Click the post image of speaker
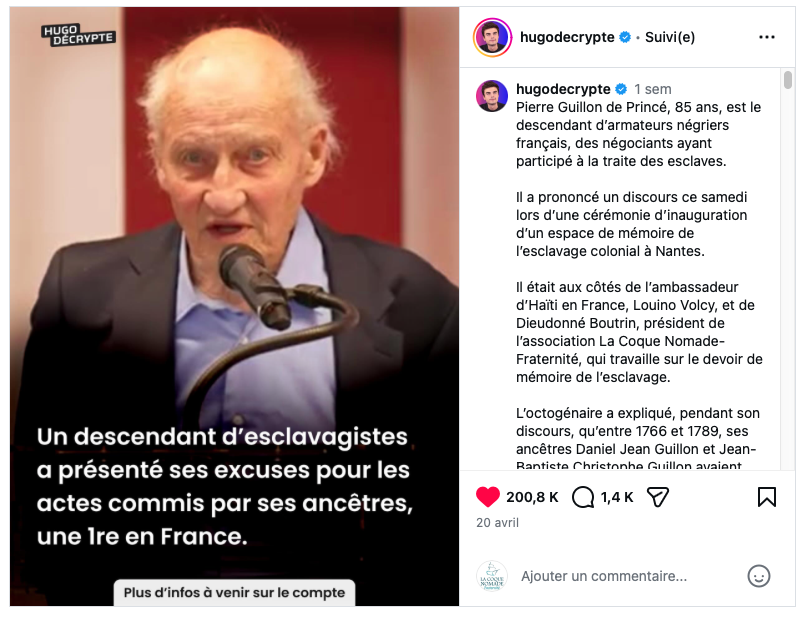 pos(234,306)
